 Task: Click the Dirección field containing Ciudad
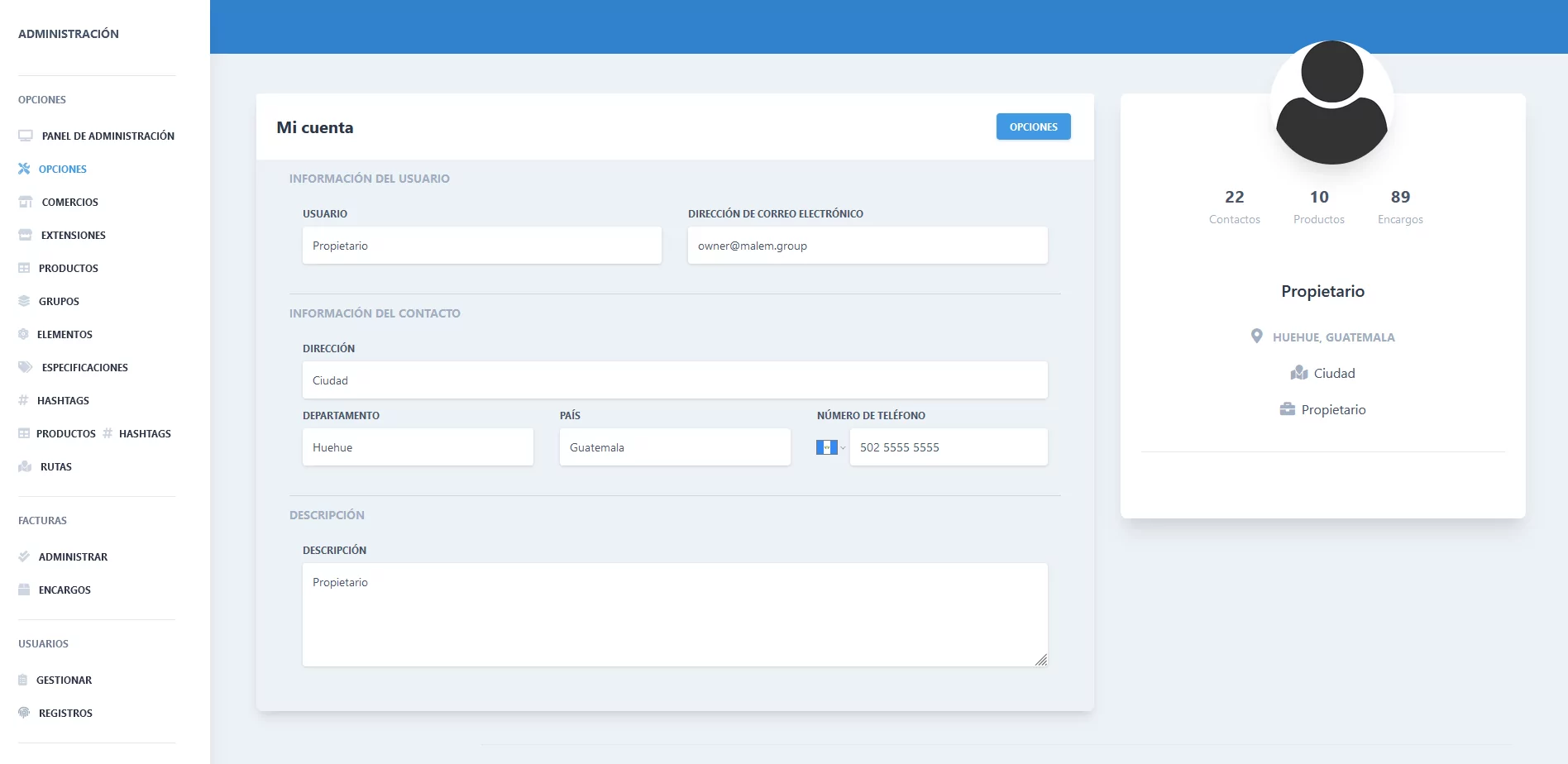tap(675, 380)
